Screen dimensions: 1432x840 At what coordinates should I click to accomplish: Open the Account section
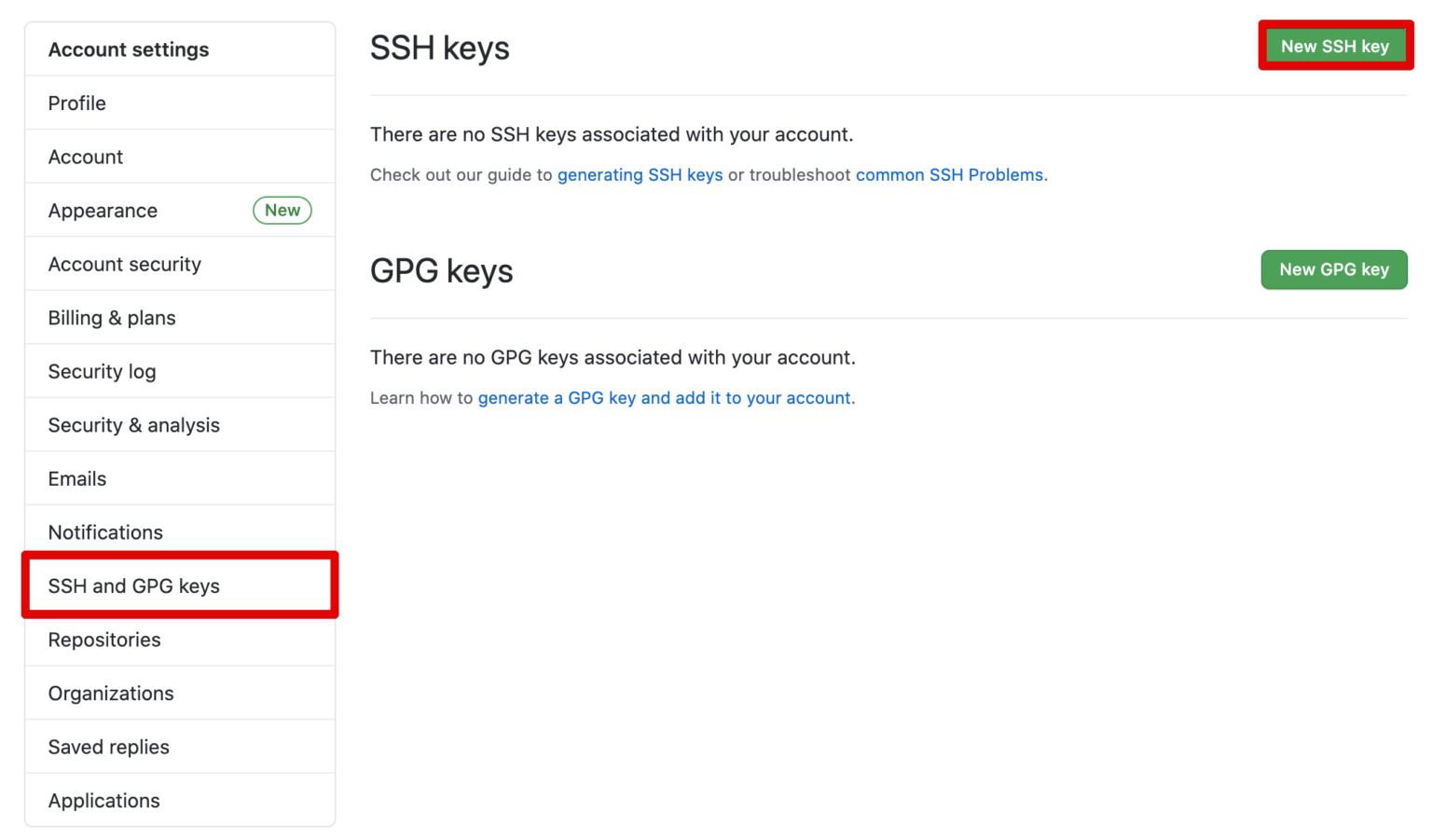click(85, 157)
